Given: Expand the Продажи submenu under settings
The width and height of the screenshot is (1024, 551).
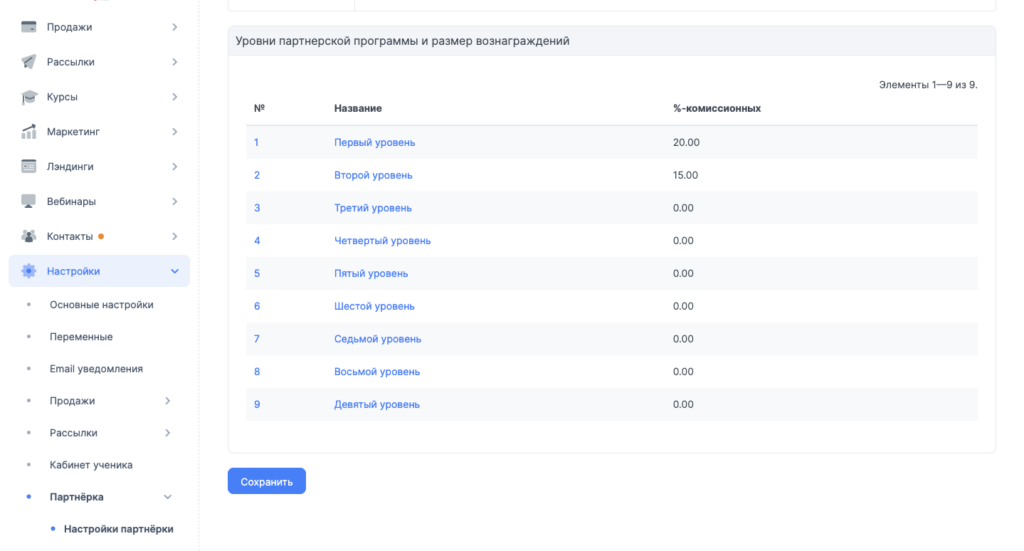Looking at the screenshot, I should pos(167,401).
